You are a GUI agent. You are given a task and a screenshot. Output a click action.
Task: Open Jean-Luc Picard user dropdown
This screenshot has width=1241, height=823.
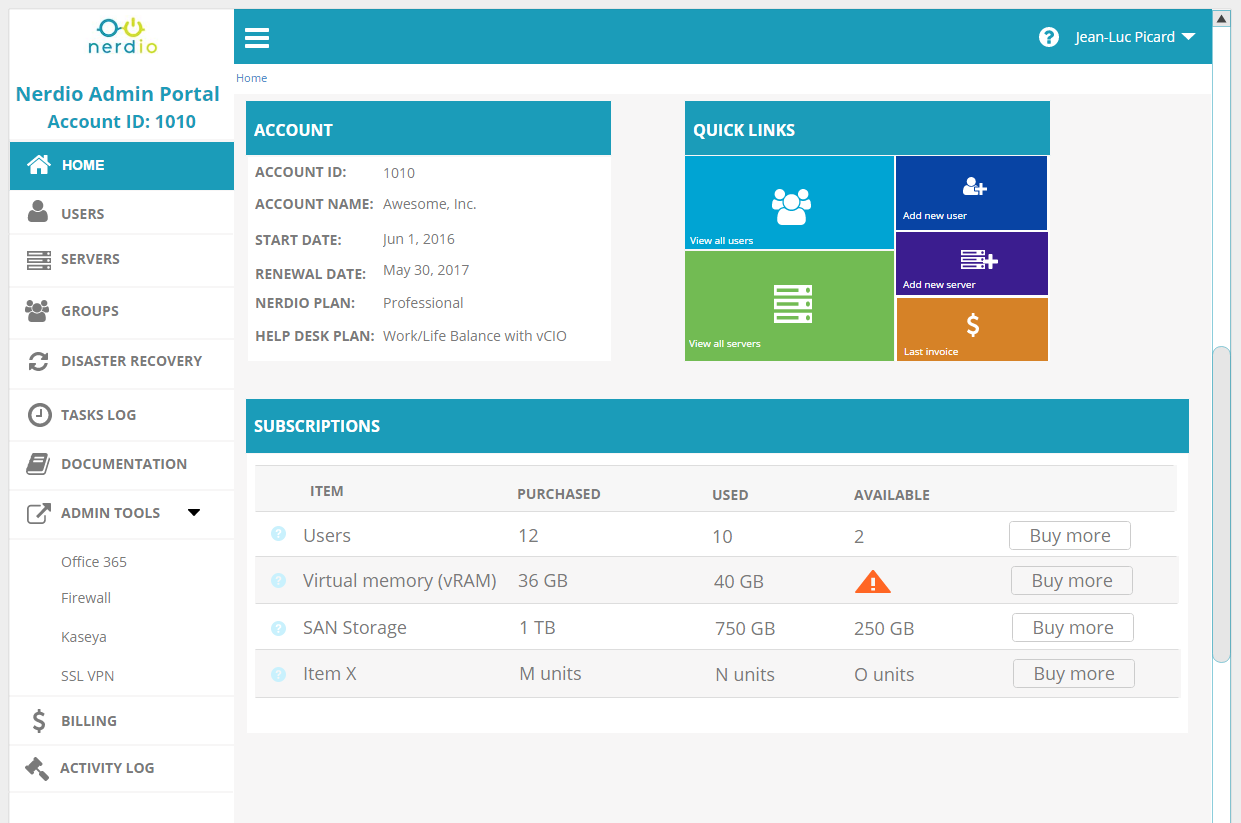tap(1135, 38)
